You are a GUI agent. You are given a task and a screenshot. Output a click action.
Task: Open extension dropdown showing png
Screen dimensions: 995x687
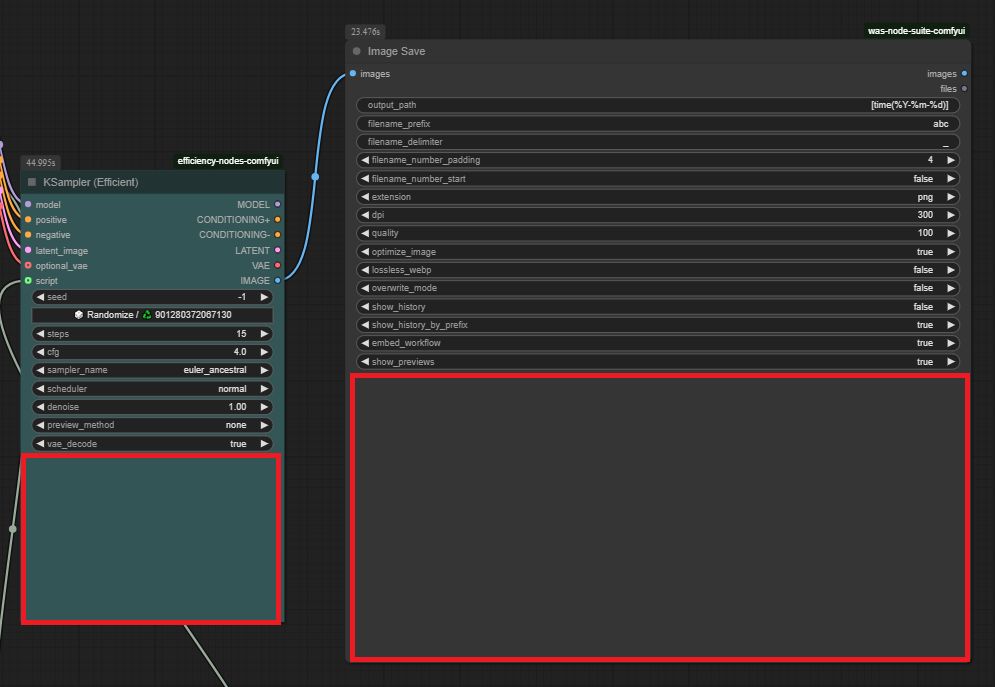coord(658,197)
